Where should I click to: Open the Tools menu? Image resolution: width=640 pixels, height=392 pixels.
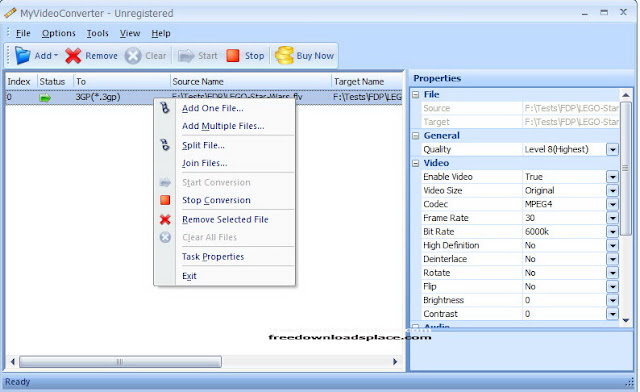pos(98,33)
